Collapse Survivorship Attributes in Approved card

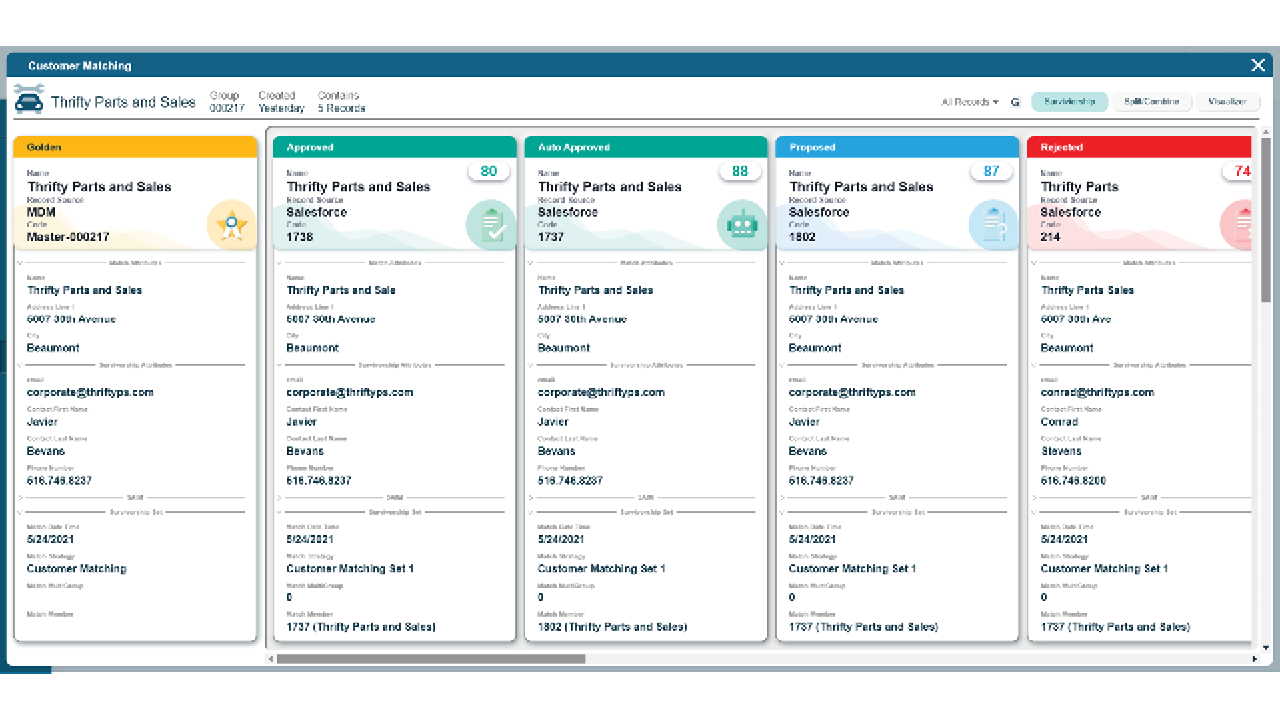(x=279, y=365)
